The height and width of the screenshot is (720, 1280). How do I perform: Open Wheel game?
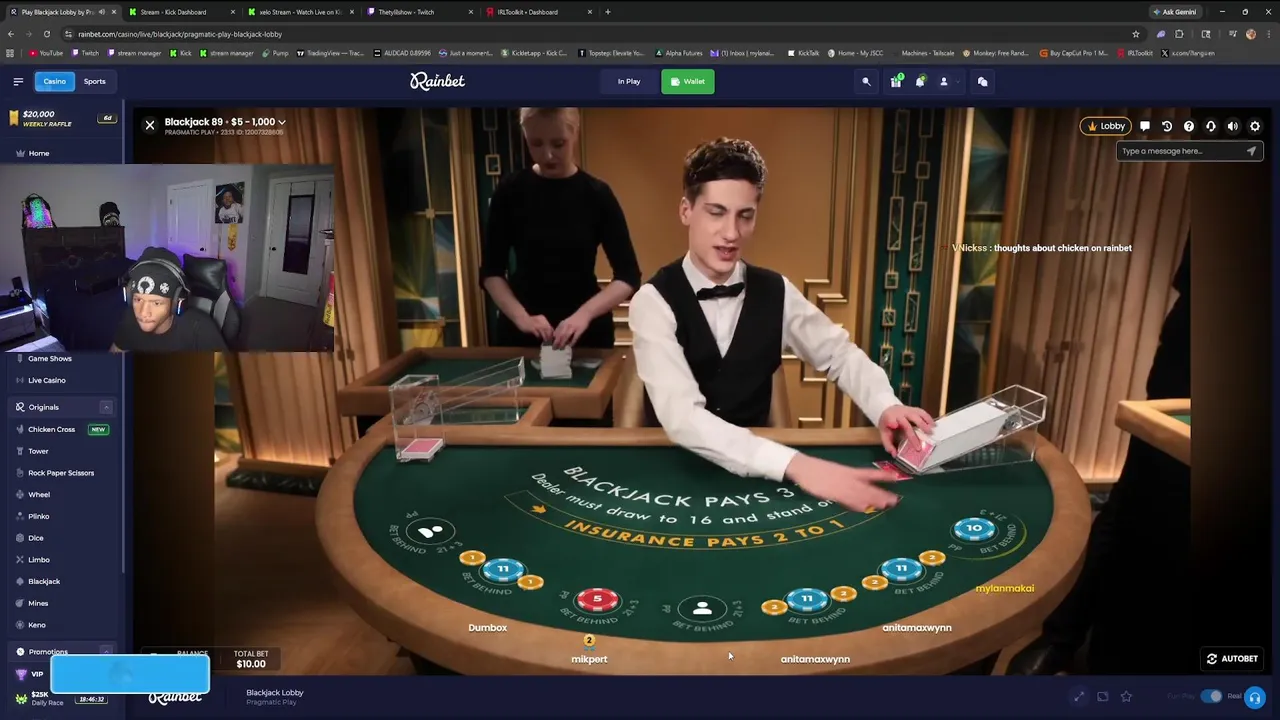[38, 494]
